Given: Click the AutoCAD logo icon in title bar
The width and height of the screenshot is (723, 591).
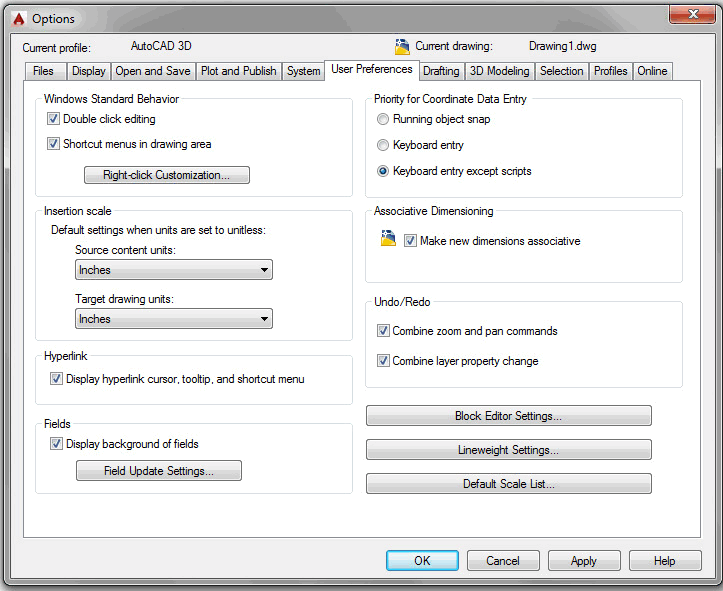Looking at the screenshot, I should pos(16,18).
